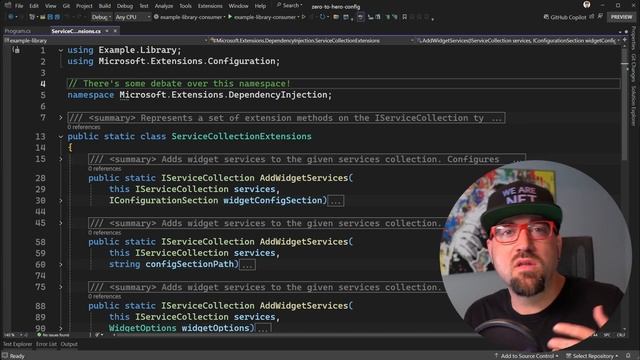Switch to the Program.cs tab
The height and width of the screenshot is (360, 640).
18,31
